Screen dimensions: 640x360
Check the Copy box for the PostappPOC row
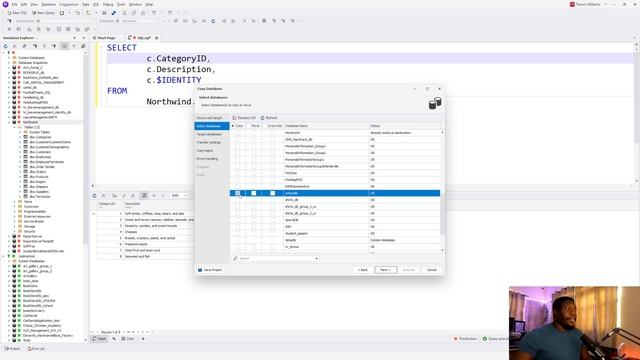click(238, 180)
